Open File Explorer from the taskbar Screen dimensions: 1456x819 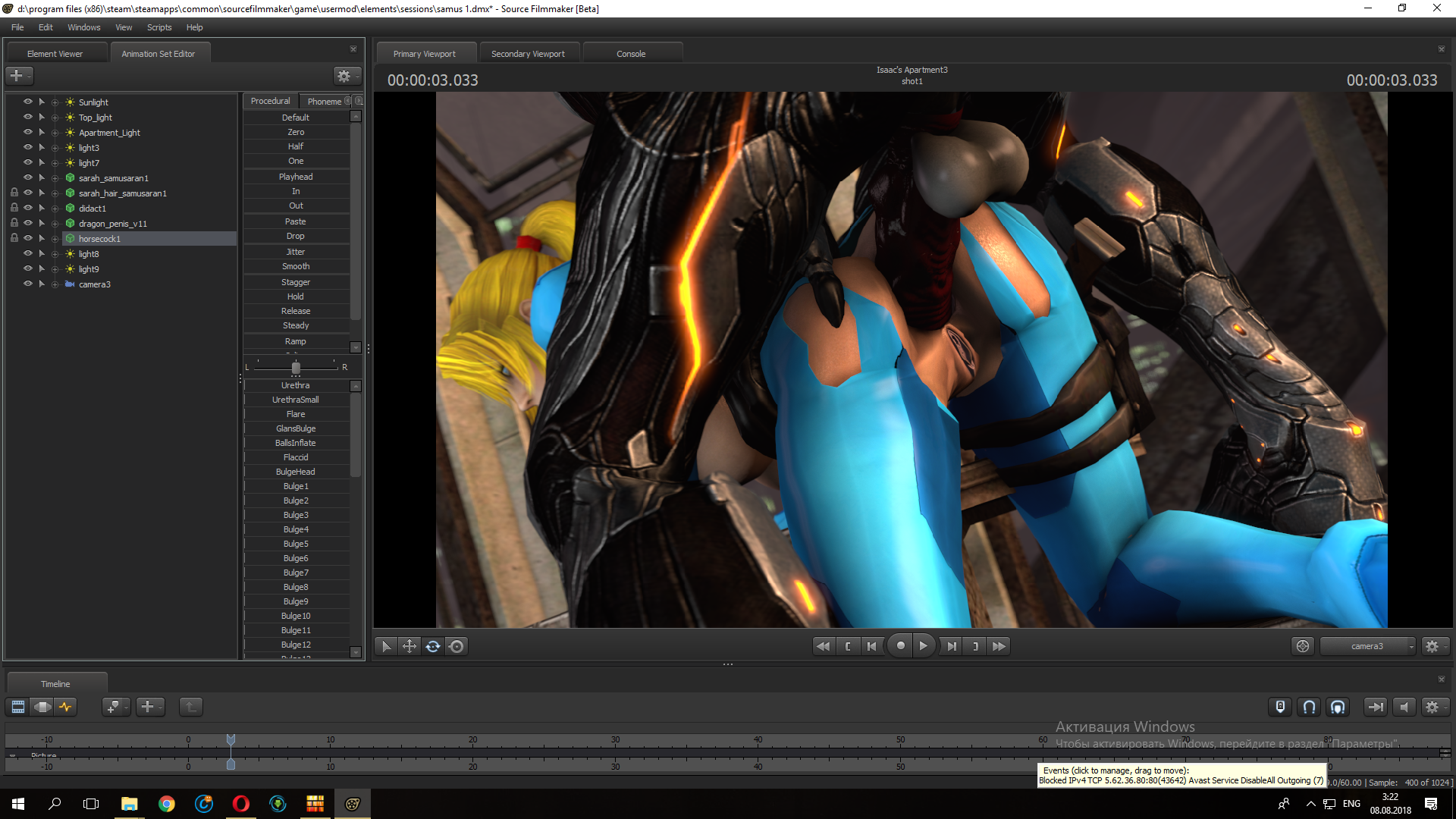(130, 804)
